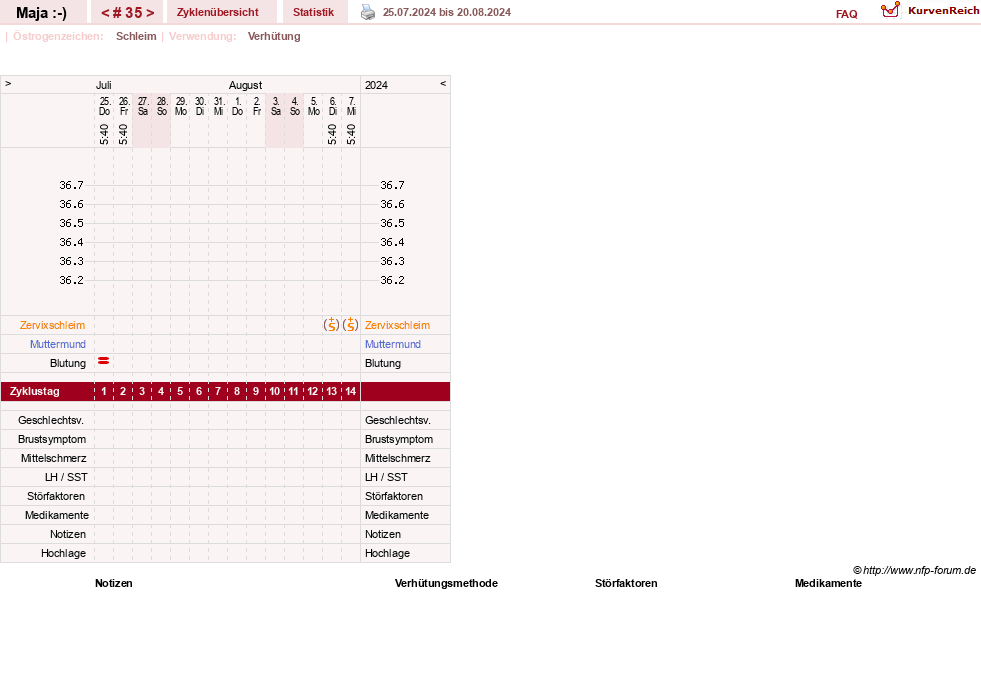
Task: Click the '27. Sa' date column header
Action: (x=143, y=106)
